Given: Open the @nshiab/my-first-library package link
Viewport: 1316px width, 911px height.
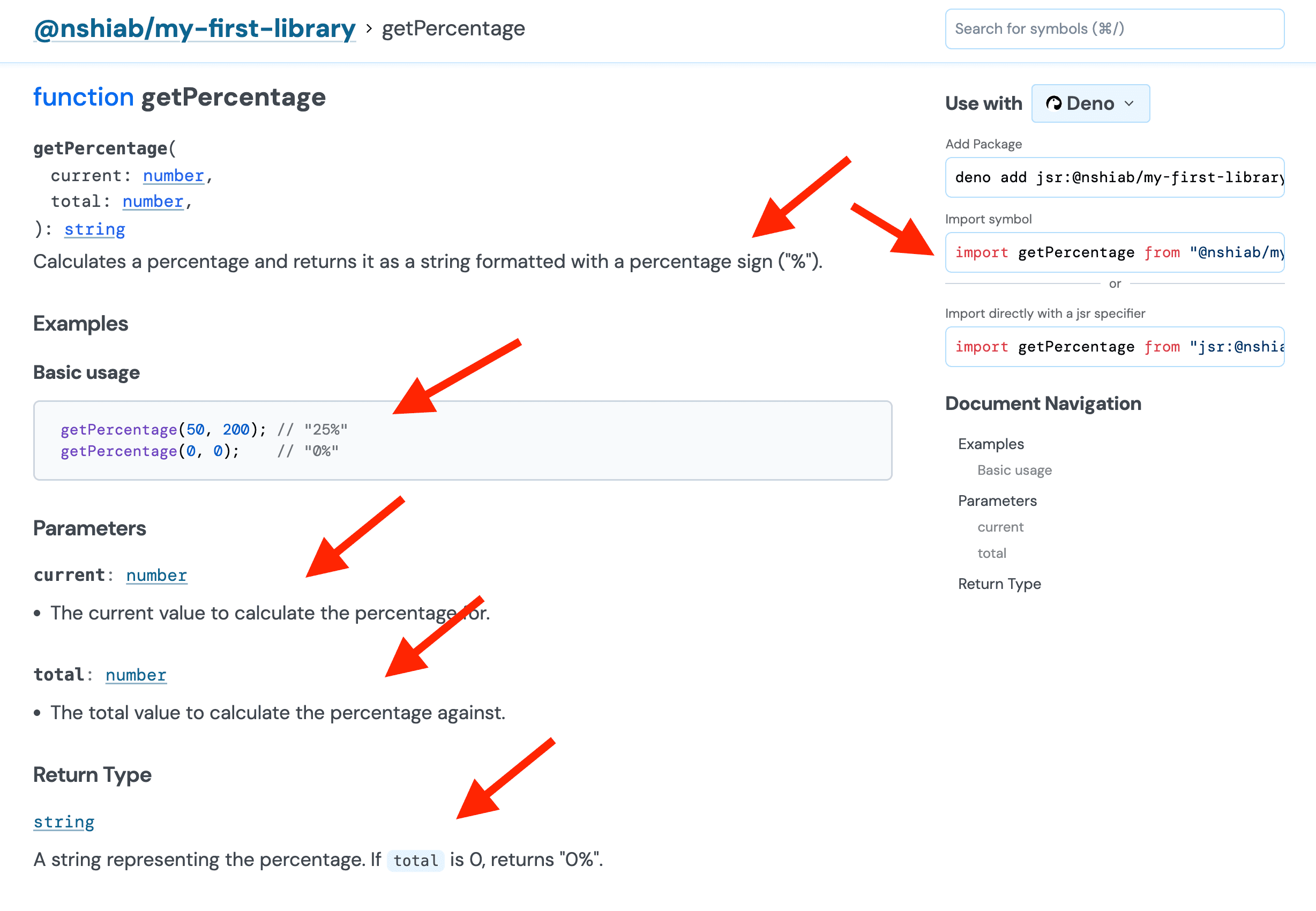Looking at the screenshot, I should coord(194,28).
